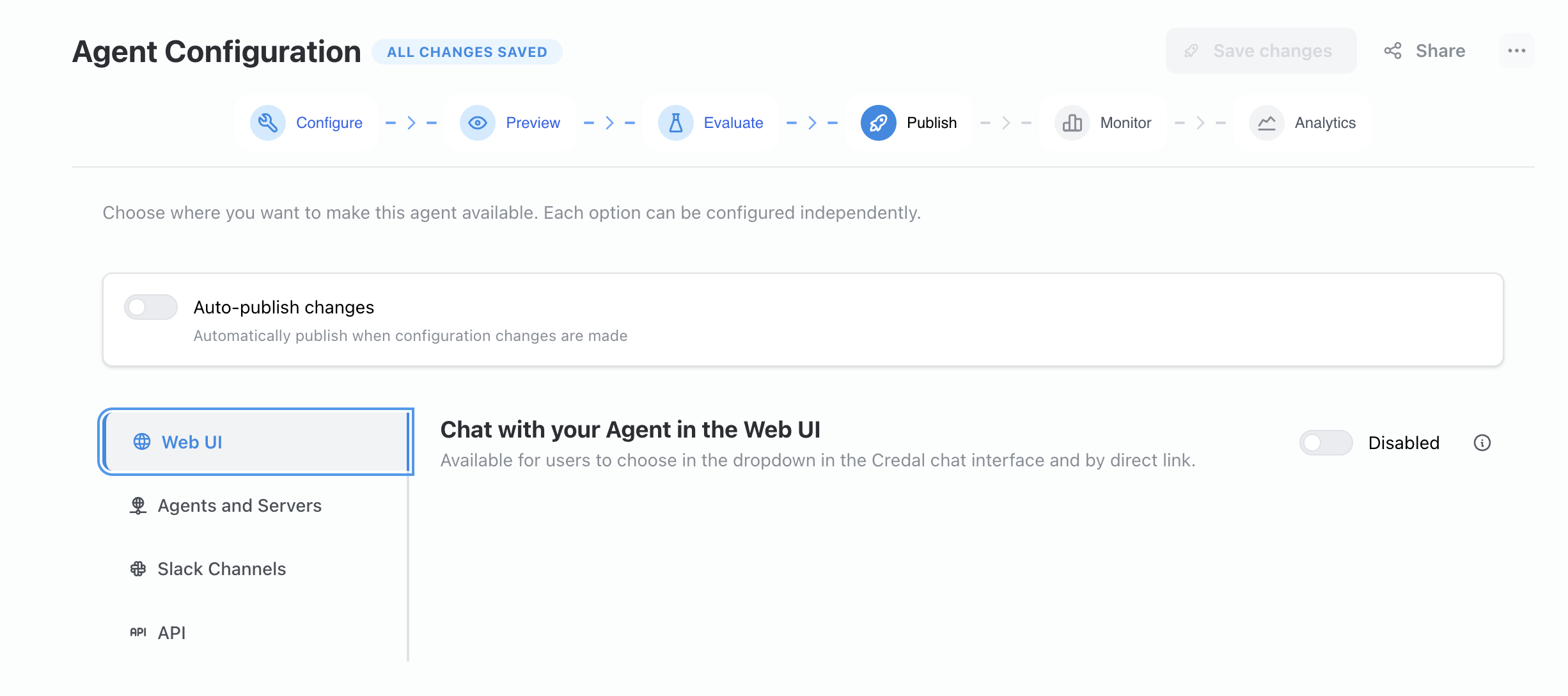The height and width of the screenshot is (696, 1568).
Task: Select the API icon in the sidebar
Action: coord(138,632)
